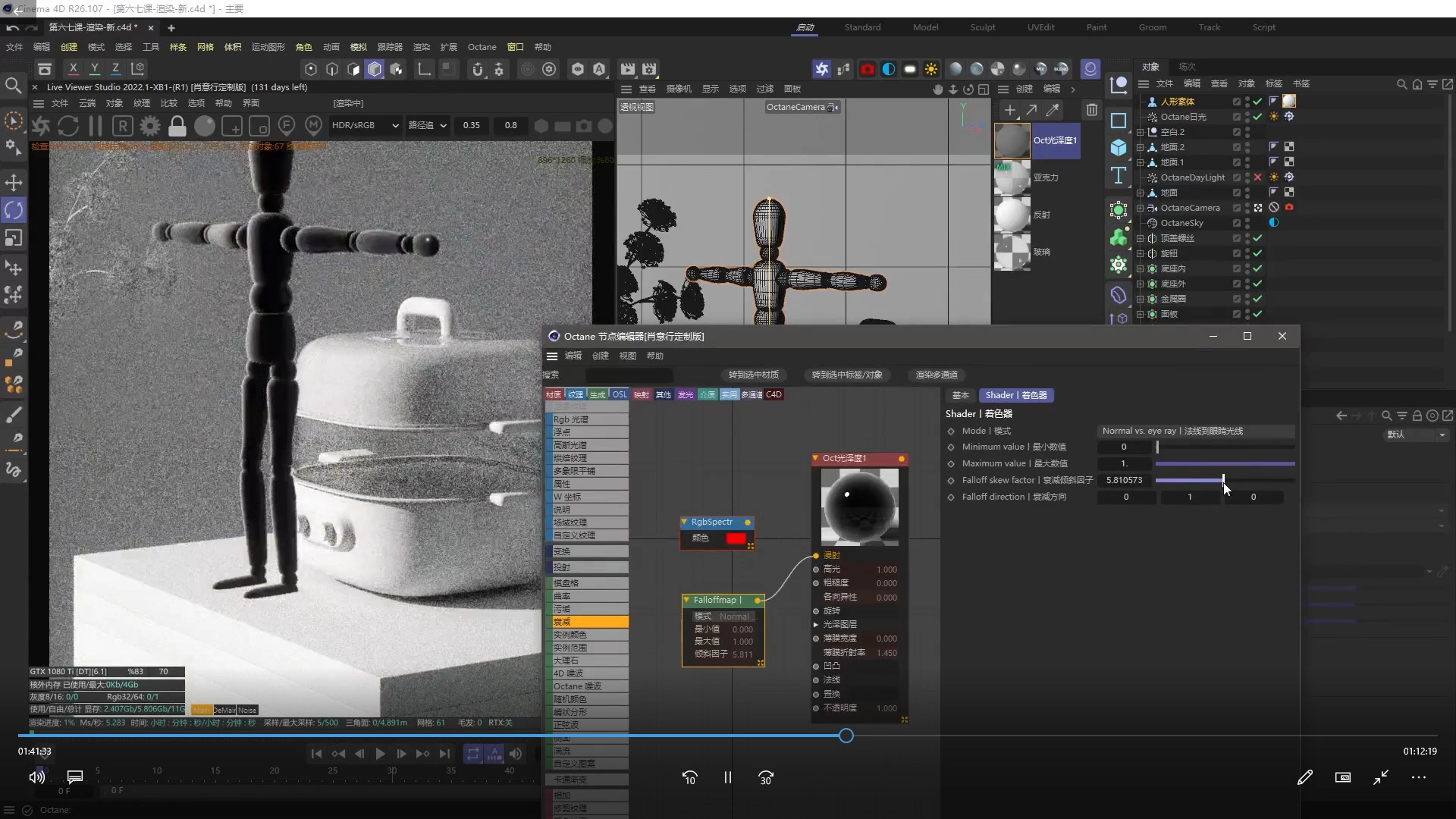Select the 亚克力 material thumbnail

[1012, 177]
